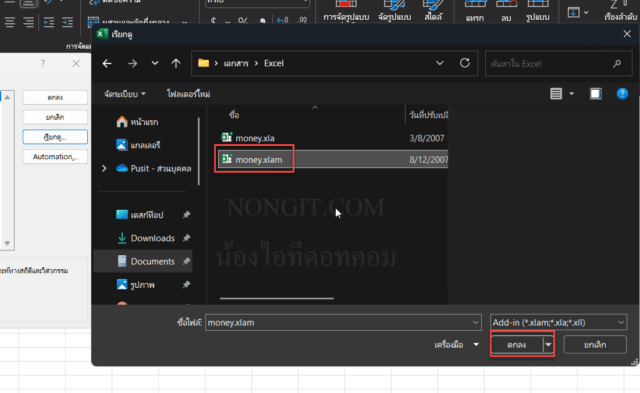Click the pin icon next to Downloads

coord(186,238)
